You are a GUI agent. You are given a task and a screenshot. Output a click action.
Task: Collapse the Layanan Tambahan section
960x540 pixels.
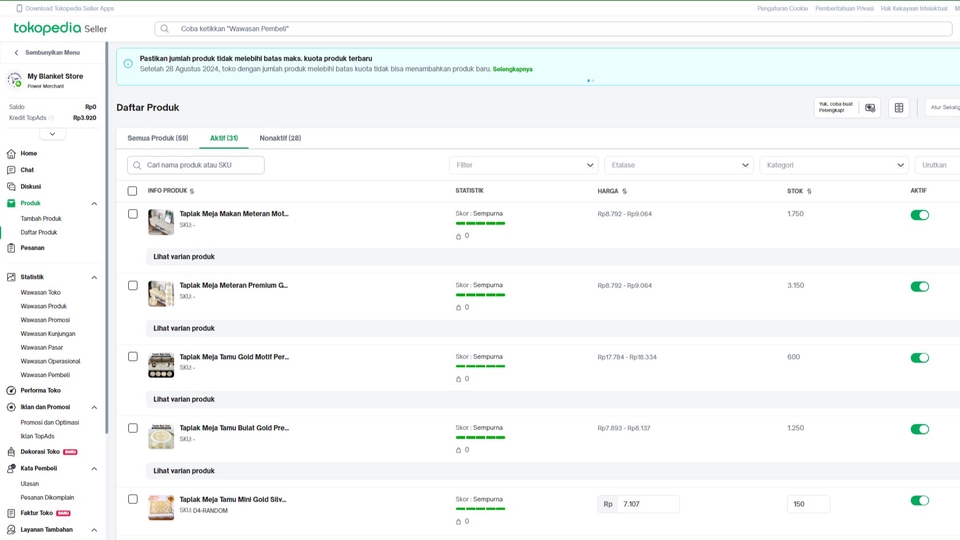click(94, 530)
